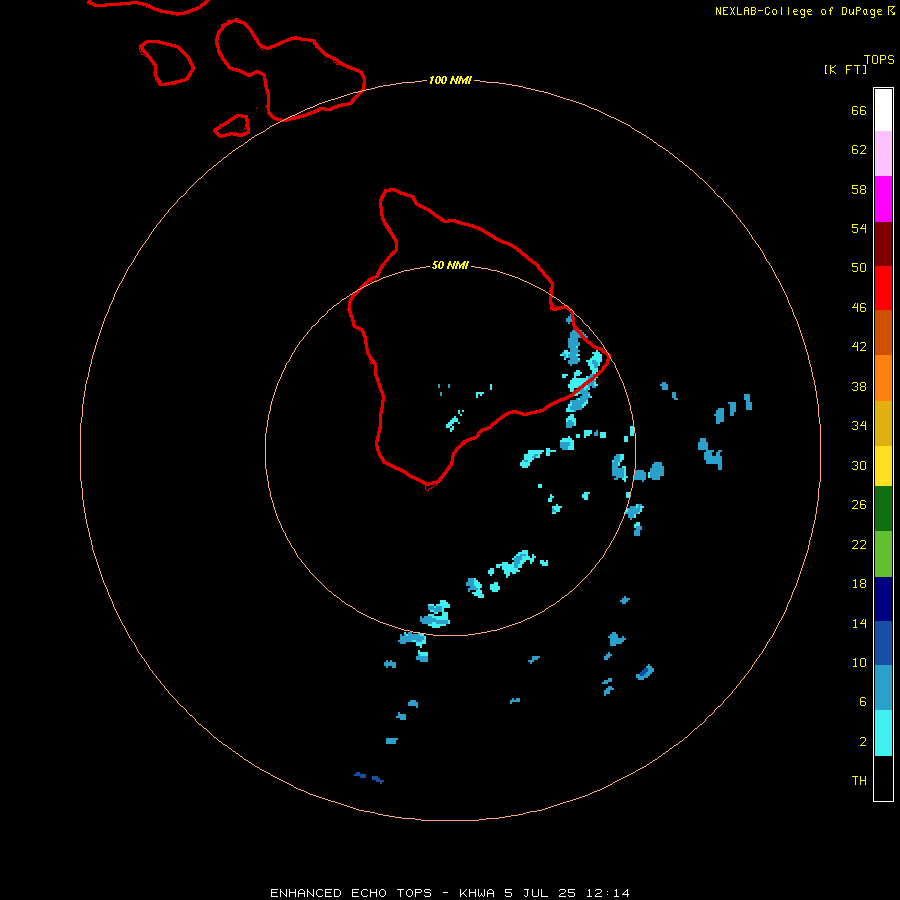Click the legend value 30
900x900 pixels.
click(x=859, y=465)
